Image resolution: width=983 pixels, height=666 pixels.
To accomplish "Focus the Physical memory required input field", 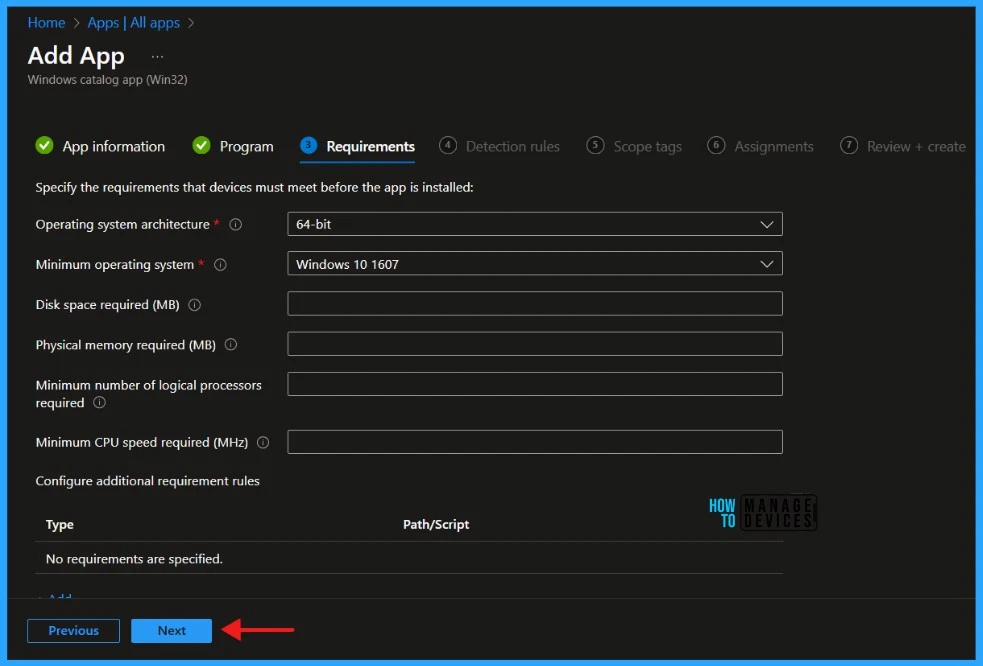I will (x=535, y=344).
